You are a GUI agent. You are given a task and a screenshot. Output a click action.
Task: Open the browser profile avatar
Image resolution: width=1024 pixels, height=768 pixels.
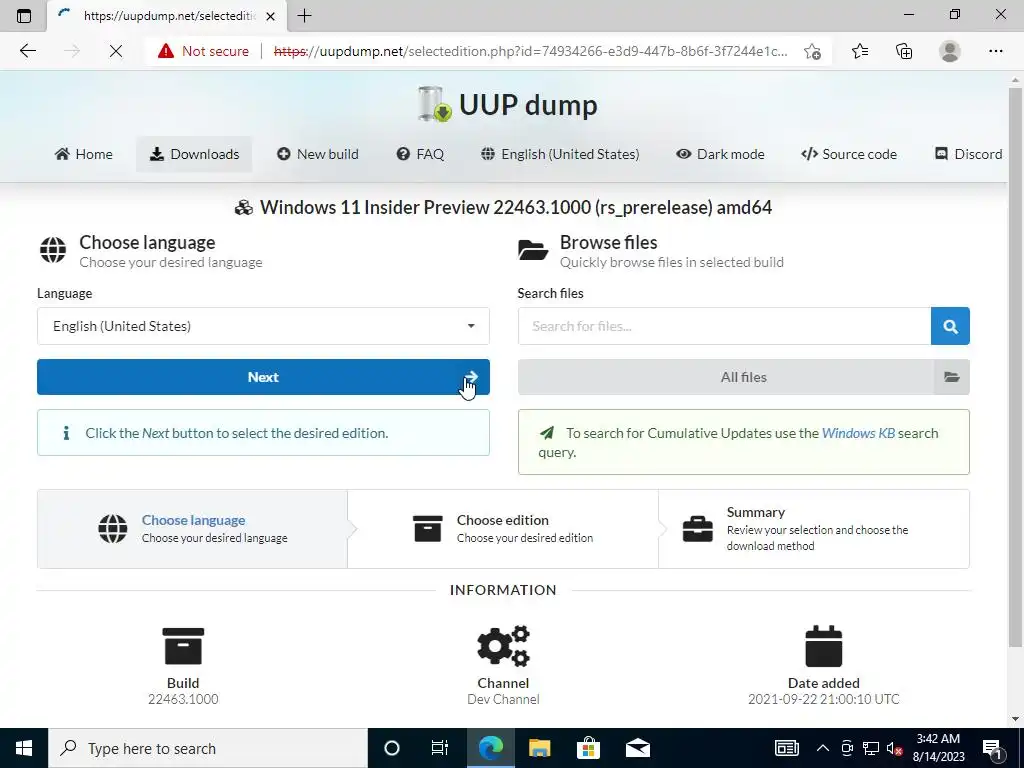(x=950, y=51)
